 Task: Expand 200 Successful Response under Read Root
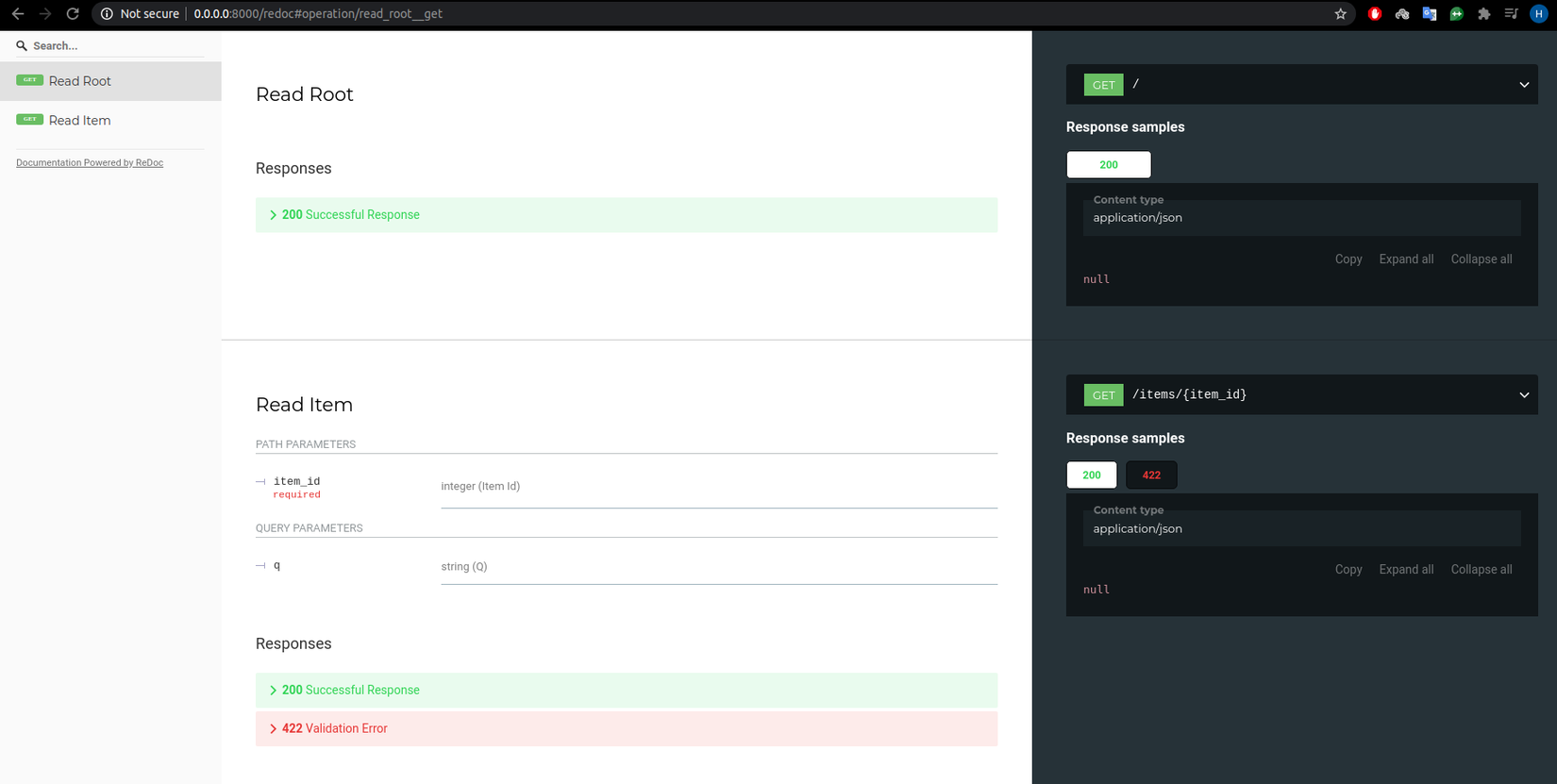coord(627,215)
